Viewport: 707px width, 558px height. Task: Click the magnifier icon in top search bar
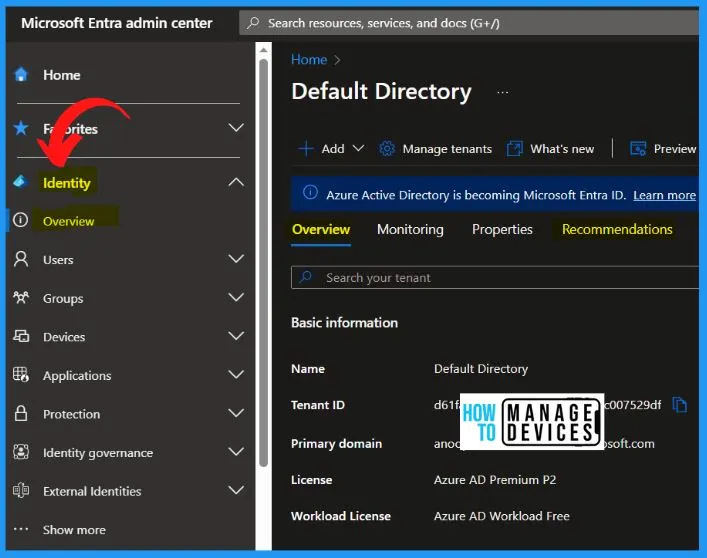253,22
